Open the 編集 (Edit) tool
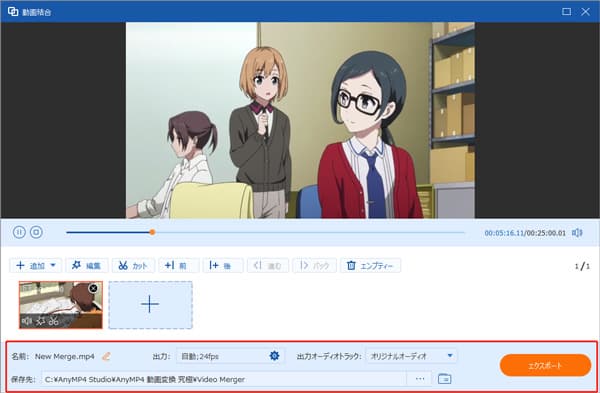The height and width of the screenshot is (393, 600). (87, 266)
